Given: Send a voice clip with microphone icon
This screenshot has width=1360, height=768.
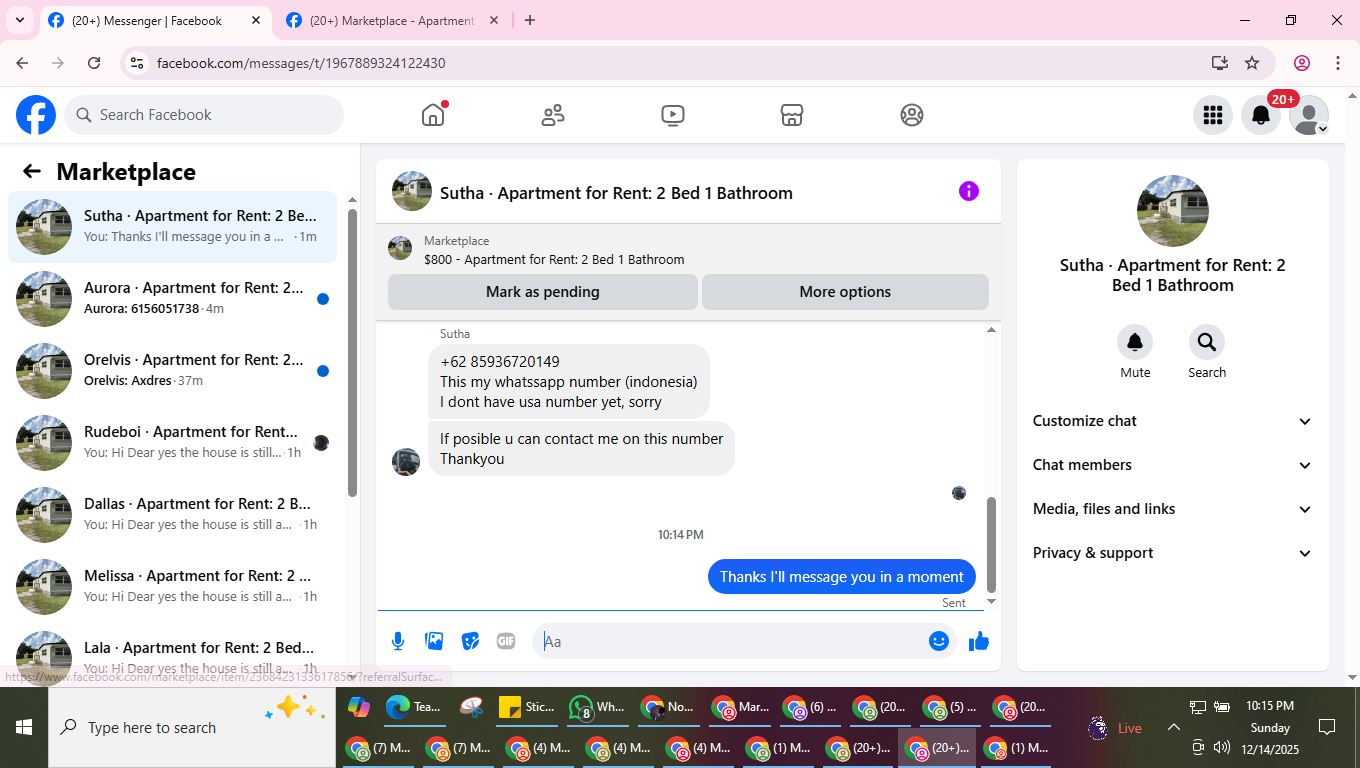Looking at the screenshot, I should point(398,641).
